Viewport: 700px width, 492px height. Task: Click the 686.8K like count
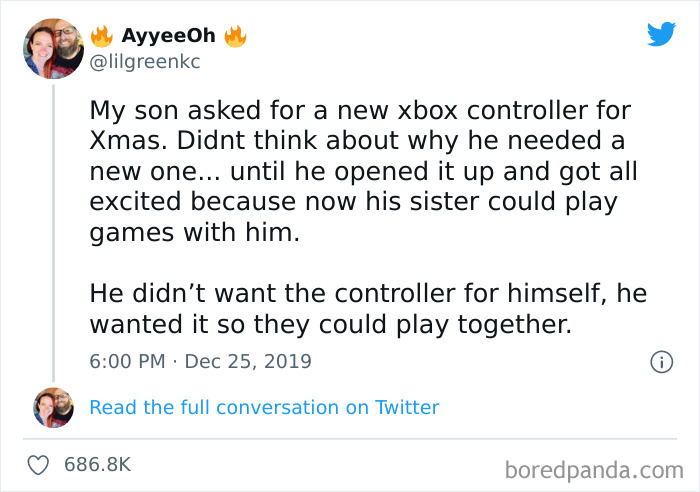[97, 465]
